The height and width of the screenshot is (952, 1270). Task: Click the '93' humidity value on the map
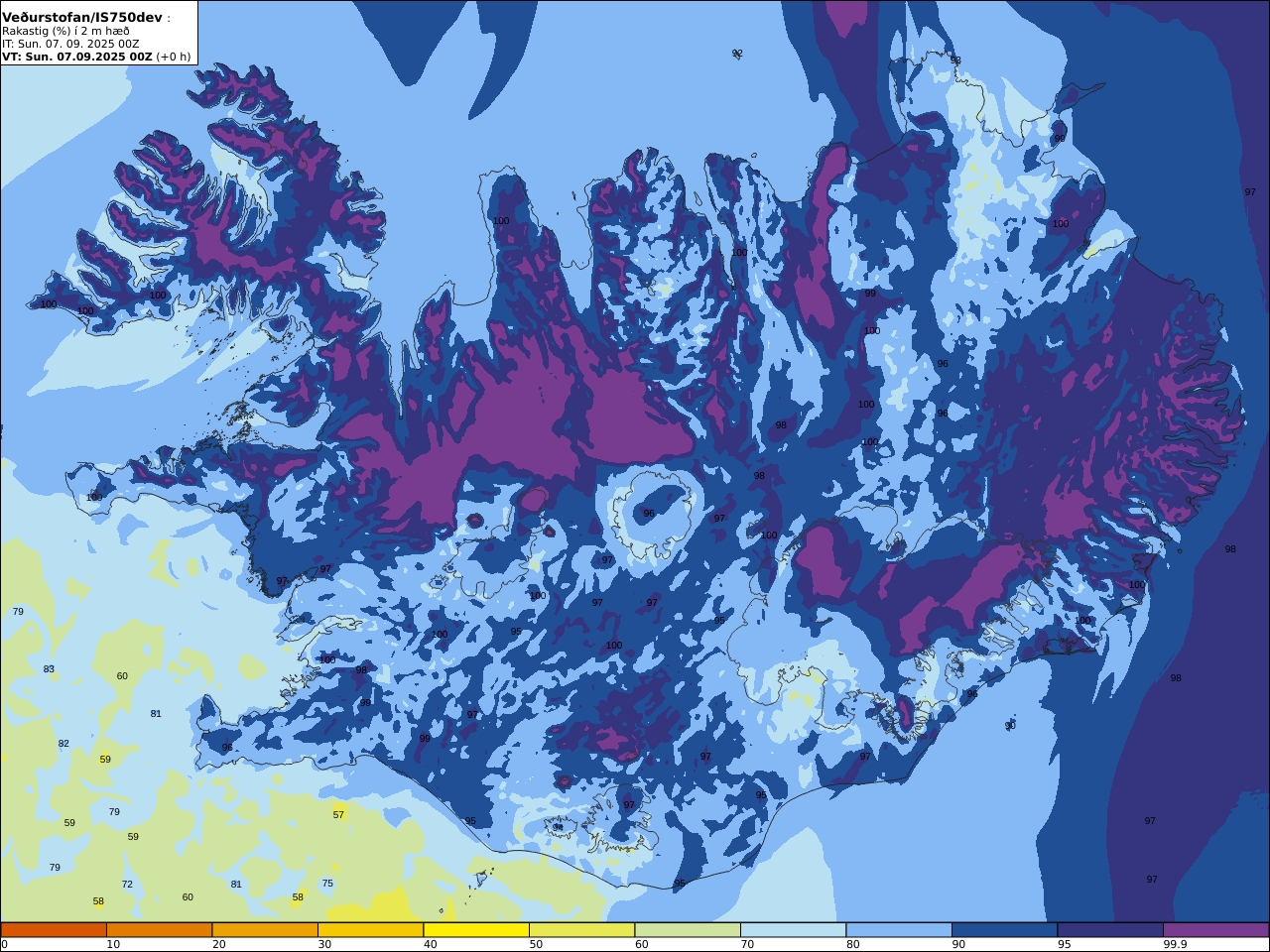(x=955, y=60)
